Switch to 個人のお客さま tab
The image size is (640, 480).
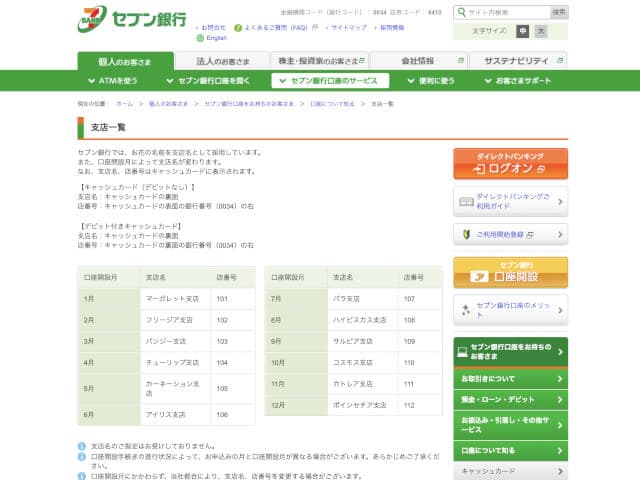point(125,61)
